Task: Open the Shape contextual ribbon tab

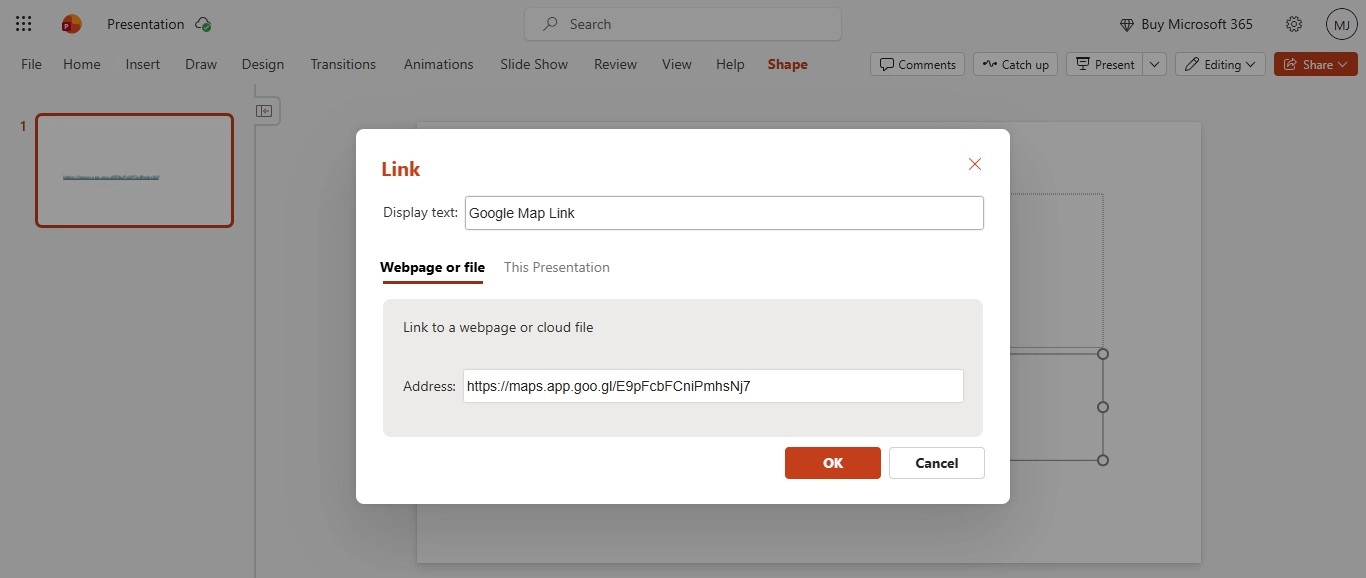Action: 787,64
